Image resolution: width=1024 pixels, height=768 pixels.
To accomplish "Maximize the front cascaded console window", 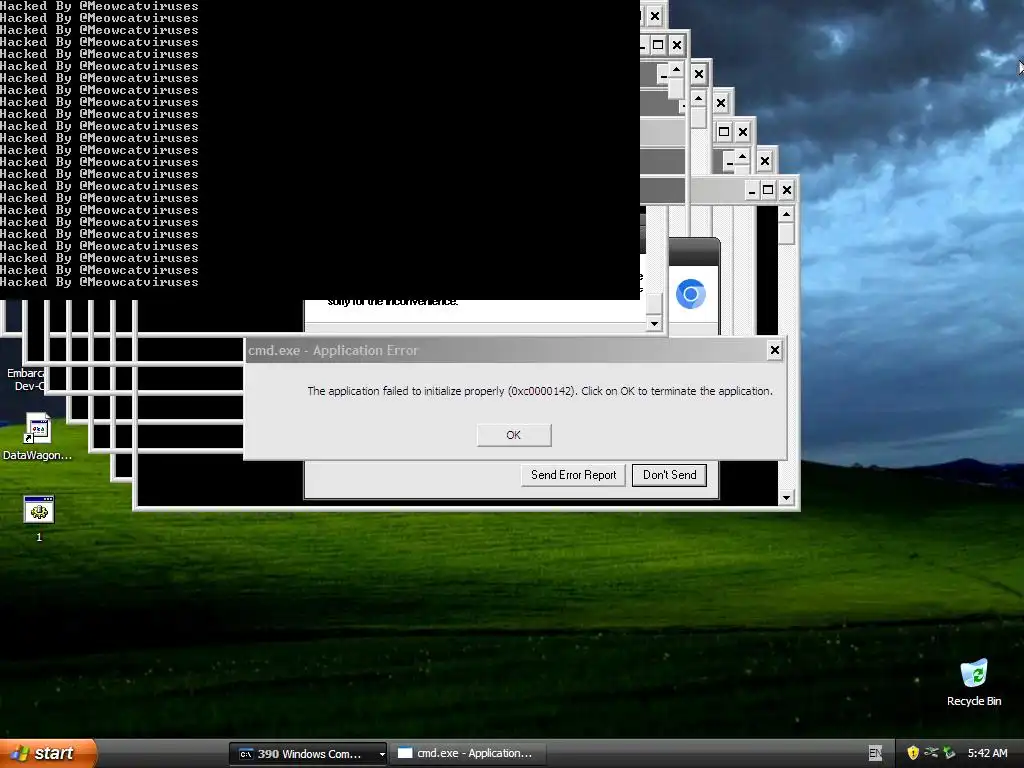I will [x=768, y=190].
